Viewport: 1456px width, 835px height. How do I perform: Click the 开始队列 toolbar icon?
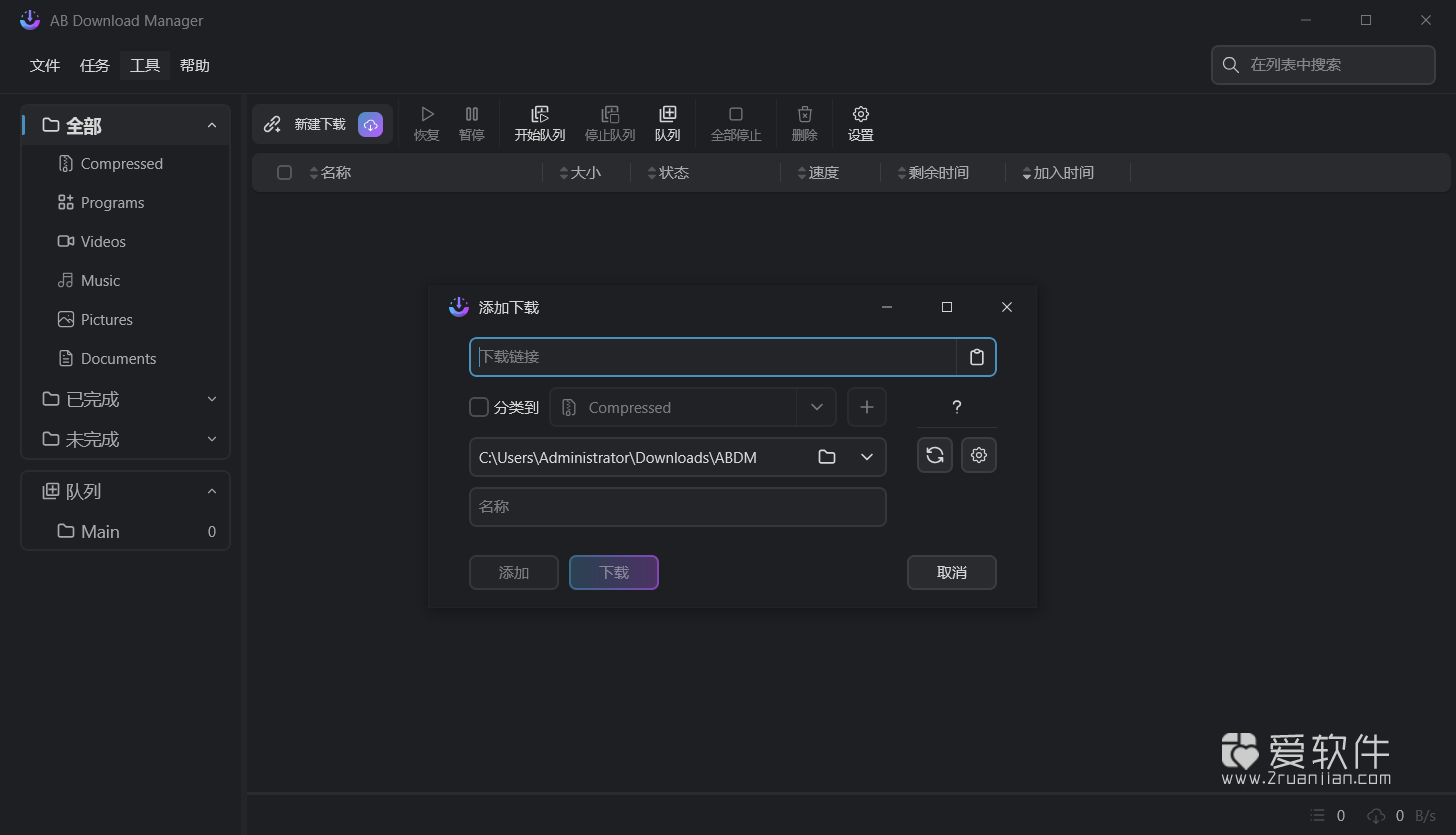(x=540, y=114)
